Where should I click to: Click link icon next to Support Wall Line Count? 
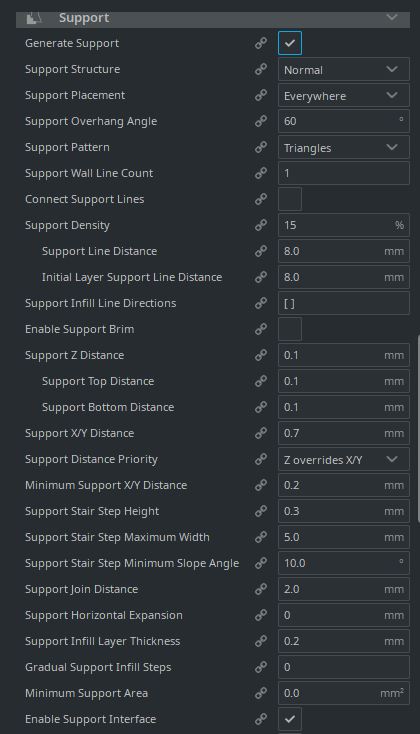coord(261,173)
